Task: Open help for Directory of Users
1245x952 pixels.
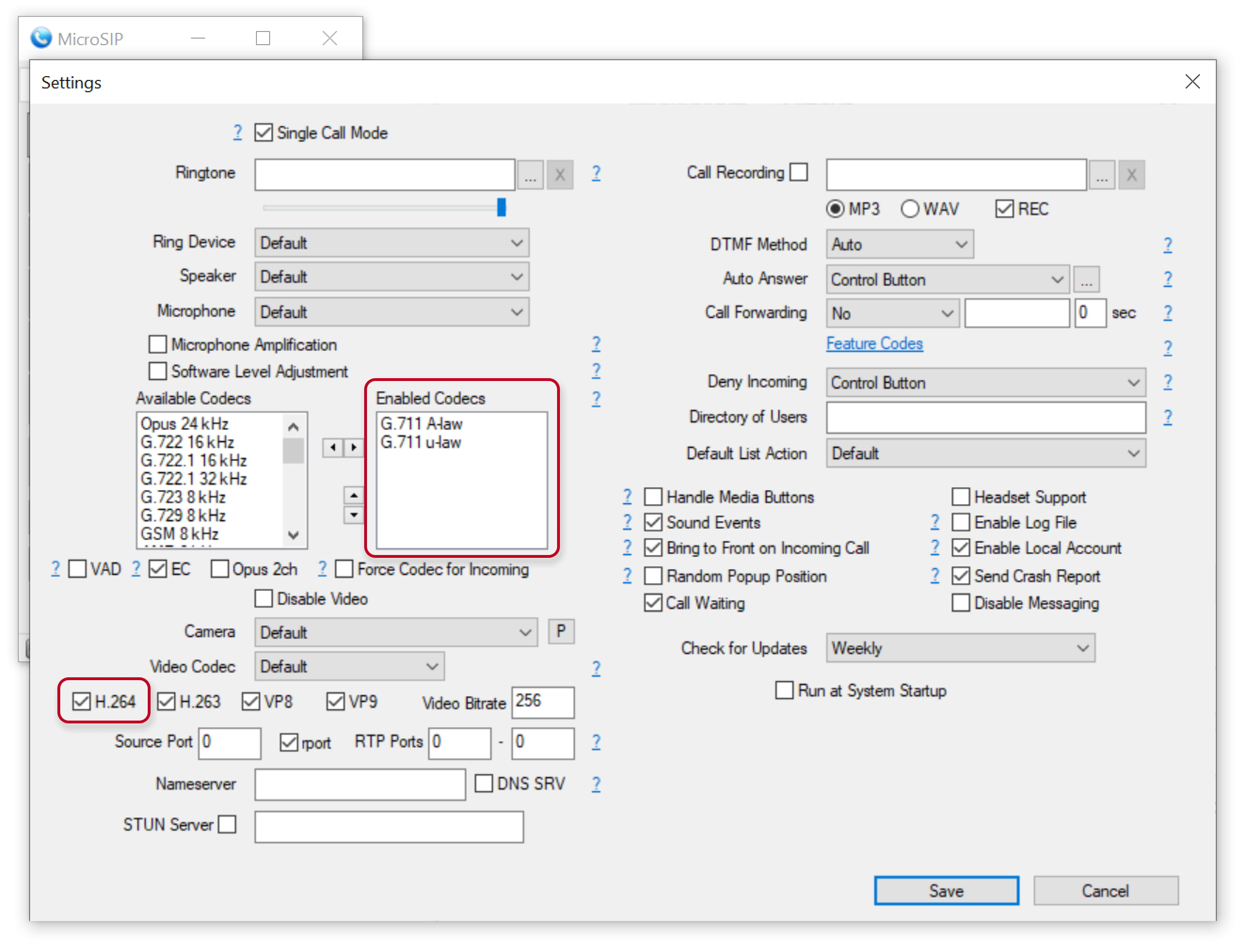Action: pos(1167,417)
